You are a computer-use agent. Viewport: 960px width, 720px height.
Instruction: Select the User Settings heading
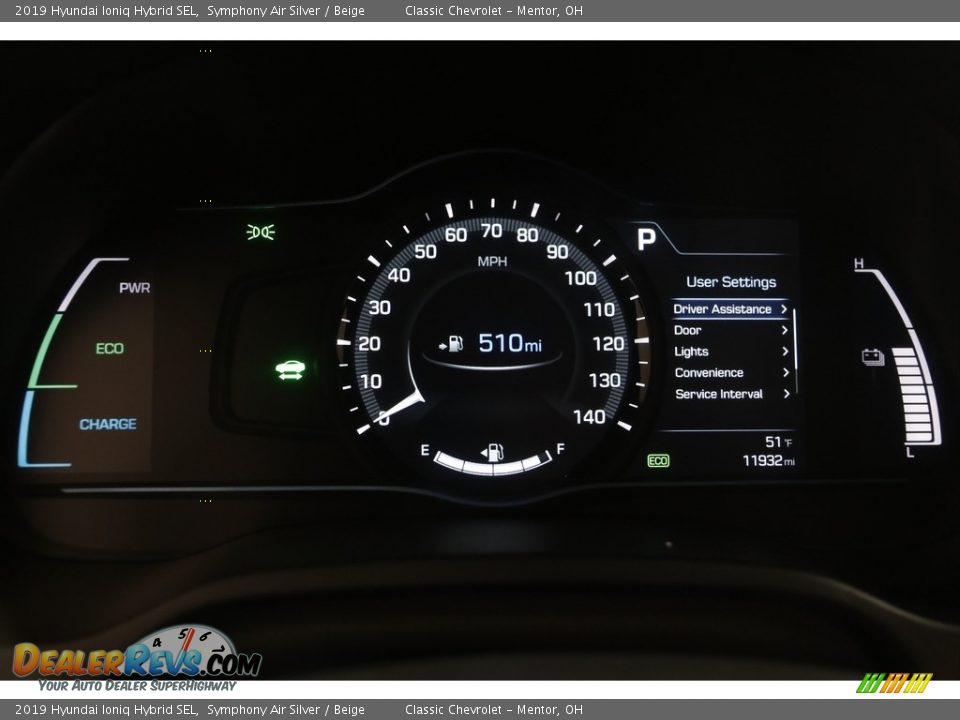pos(731,282)
